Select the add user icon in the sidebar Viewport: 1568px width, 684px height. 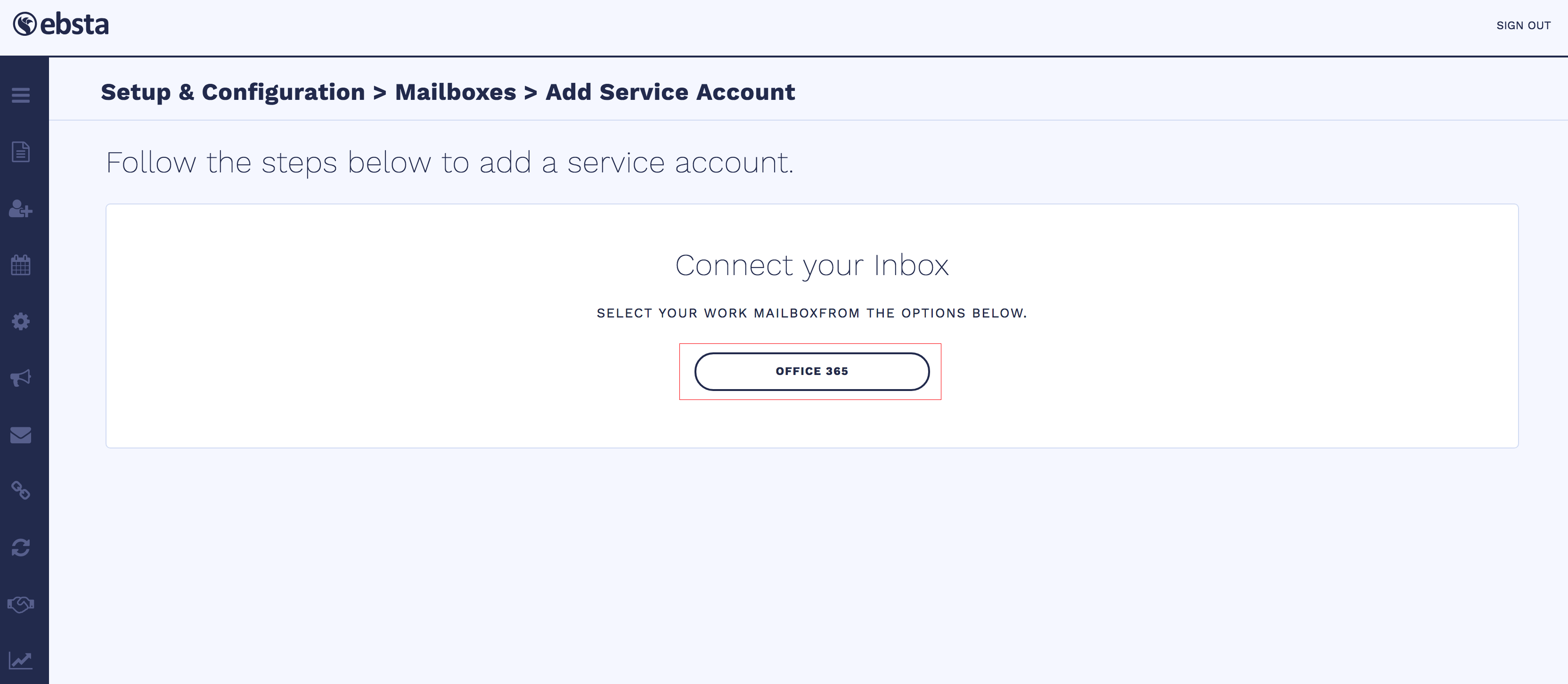point(21,209)
